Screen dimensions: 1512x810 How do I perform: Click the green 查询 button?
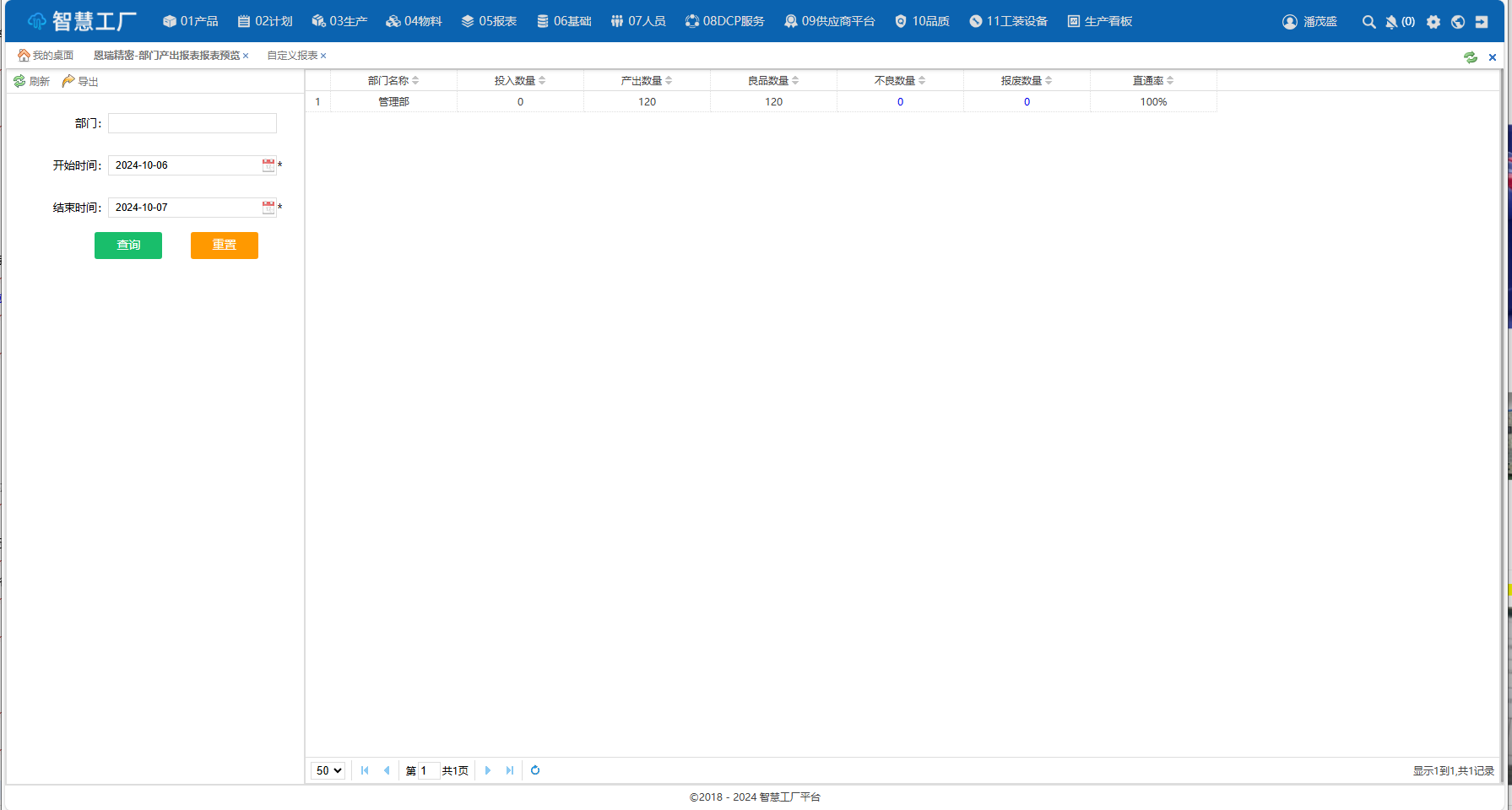[x=128, y=246]
